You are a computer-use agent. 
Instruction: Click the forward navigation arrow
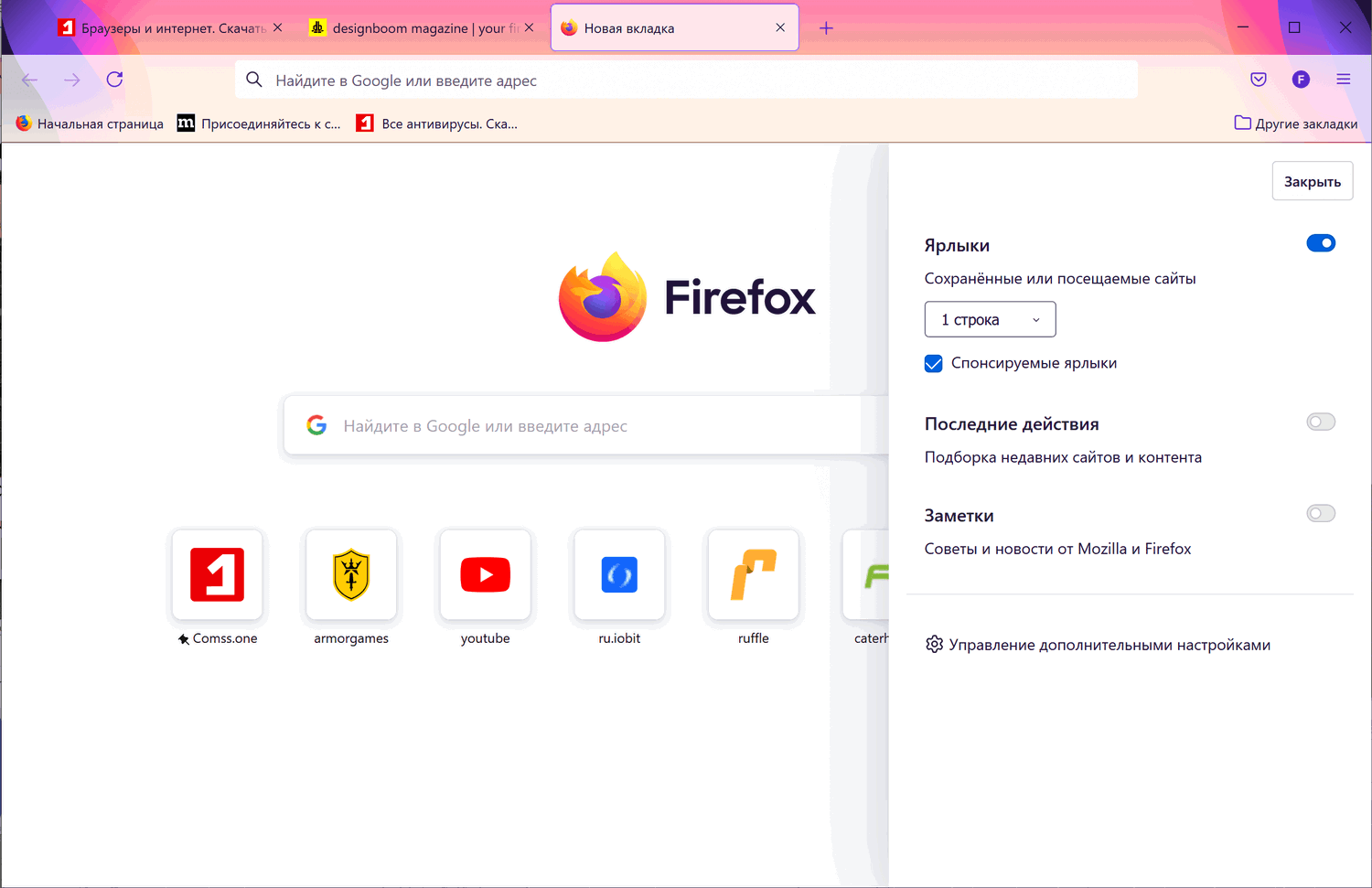72,80
